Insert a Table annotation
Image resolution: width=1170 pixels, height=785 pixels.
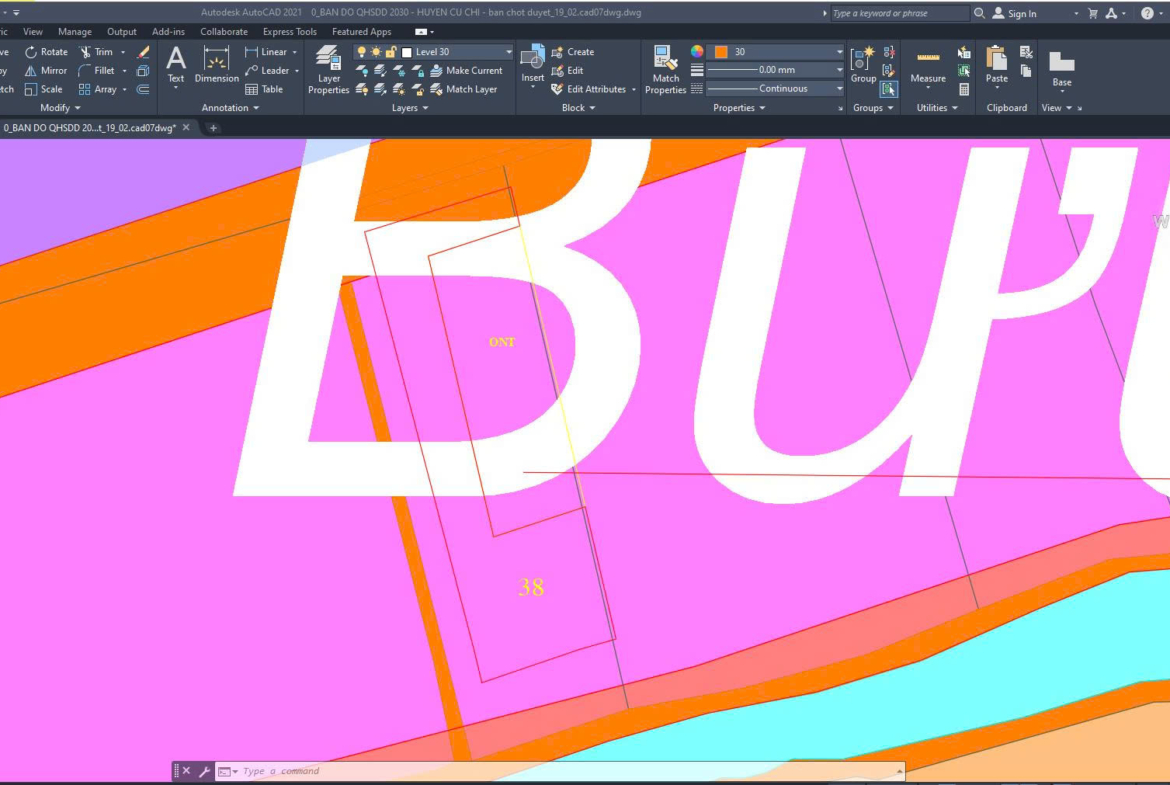[x=264, y=89]
